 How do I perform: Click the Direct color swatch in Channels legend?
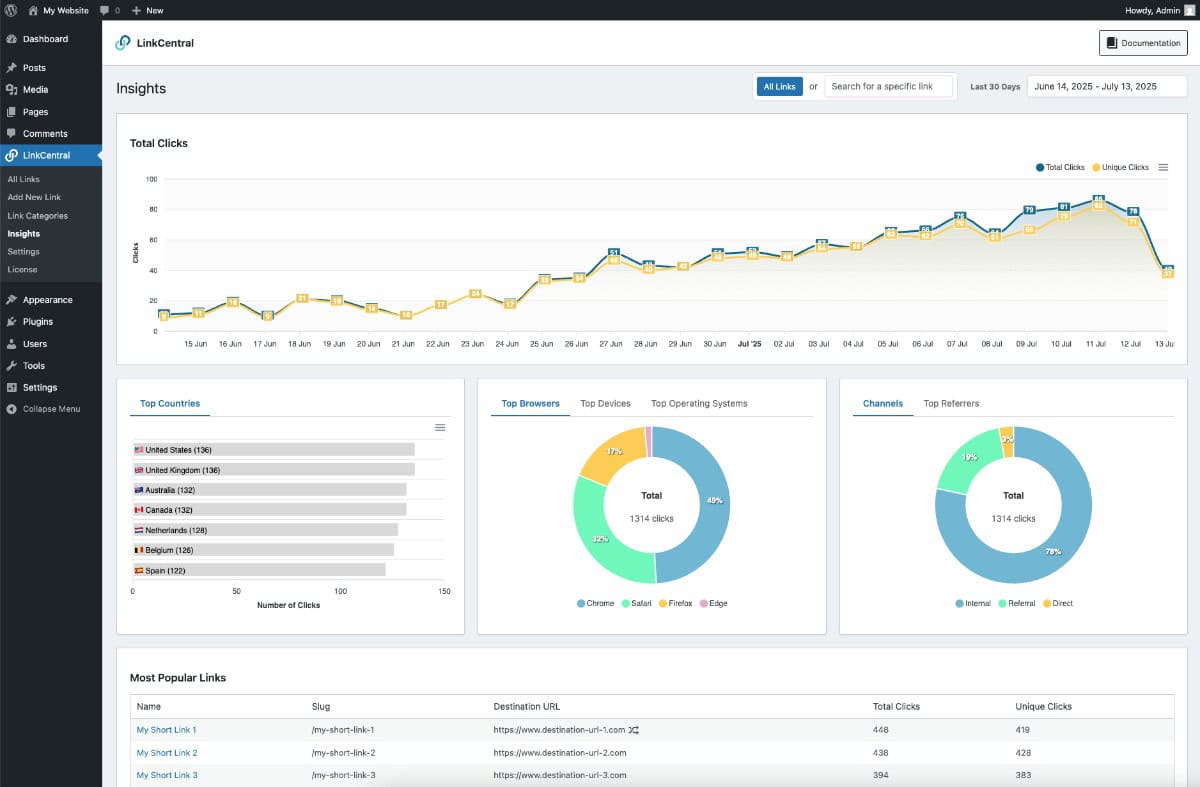[x=1047, y=604]
